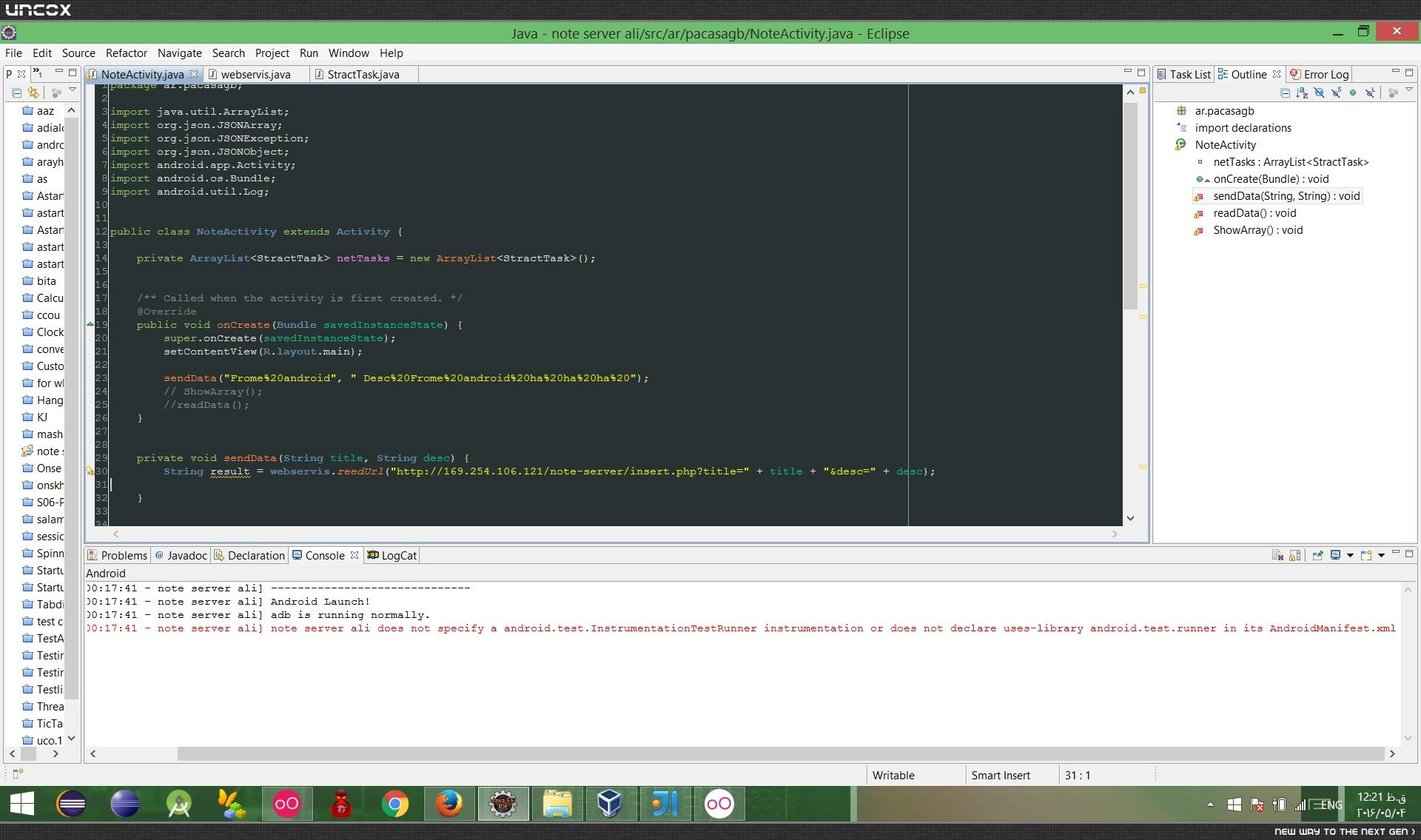Screen dimensions: 1421x840
Task: Open File Explorer from the taskbar
Action: pos(557,804)
